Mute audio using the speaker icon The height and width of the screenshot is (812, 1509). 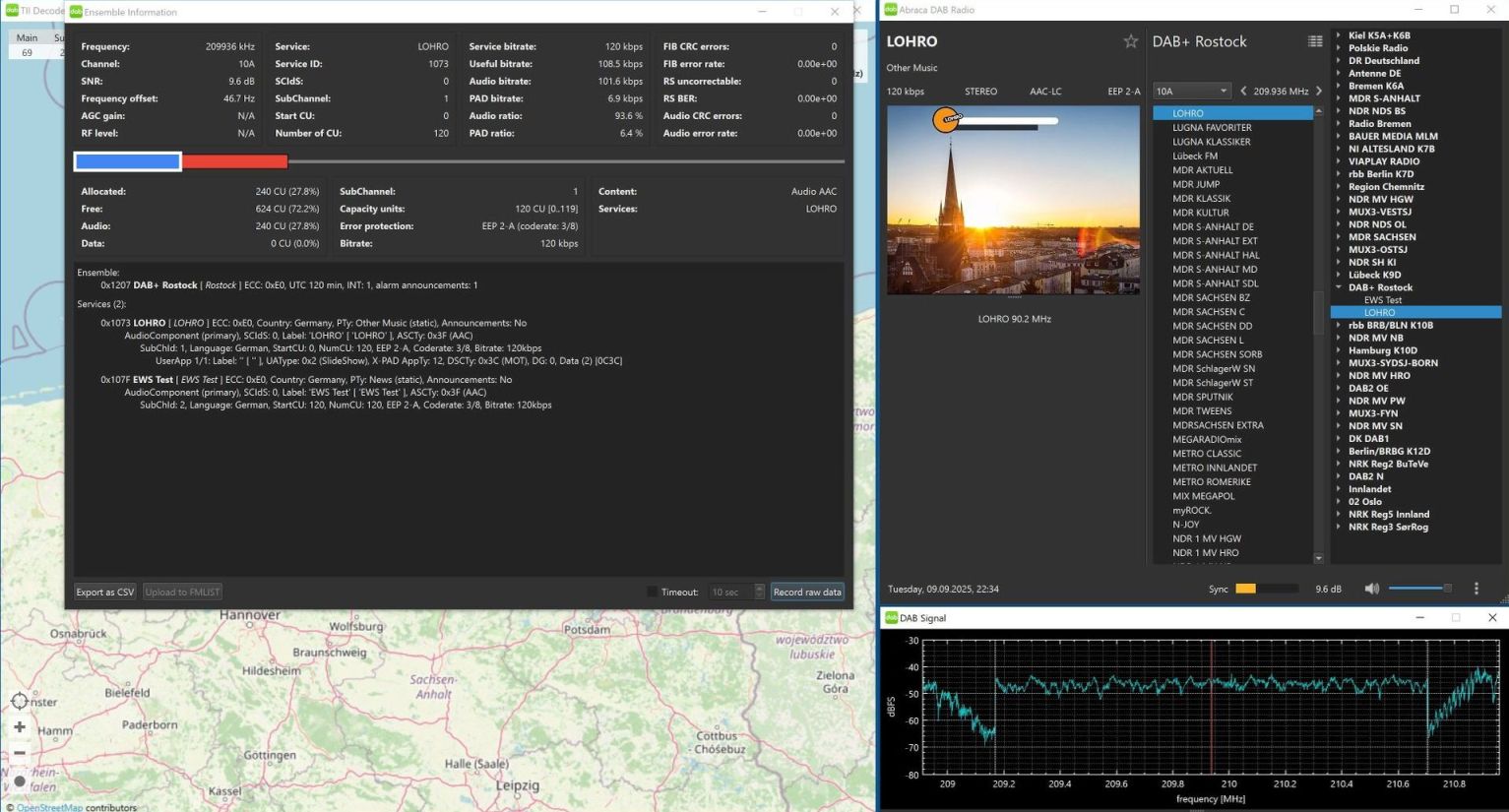tap(1371, 589)
